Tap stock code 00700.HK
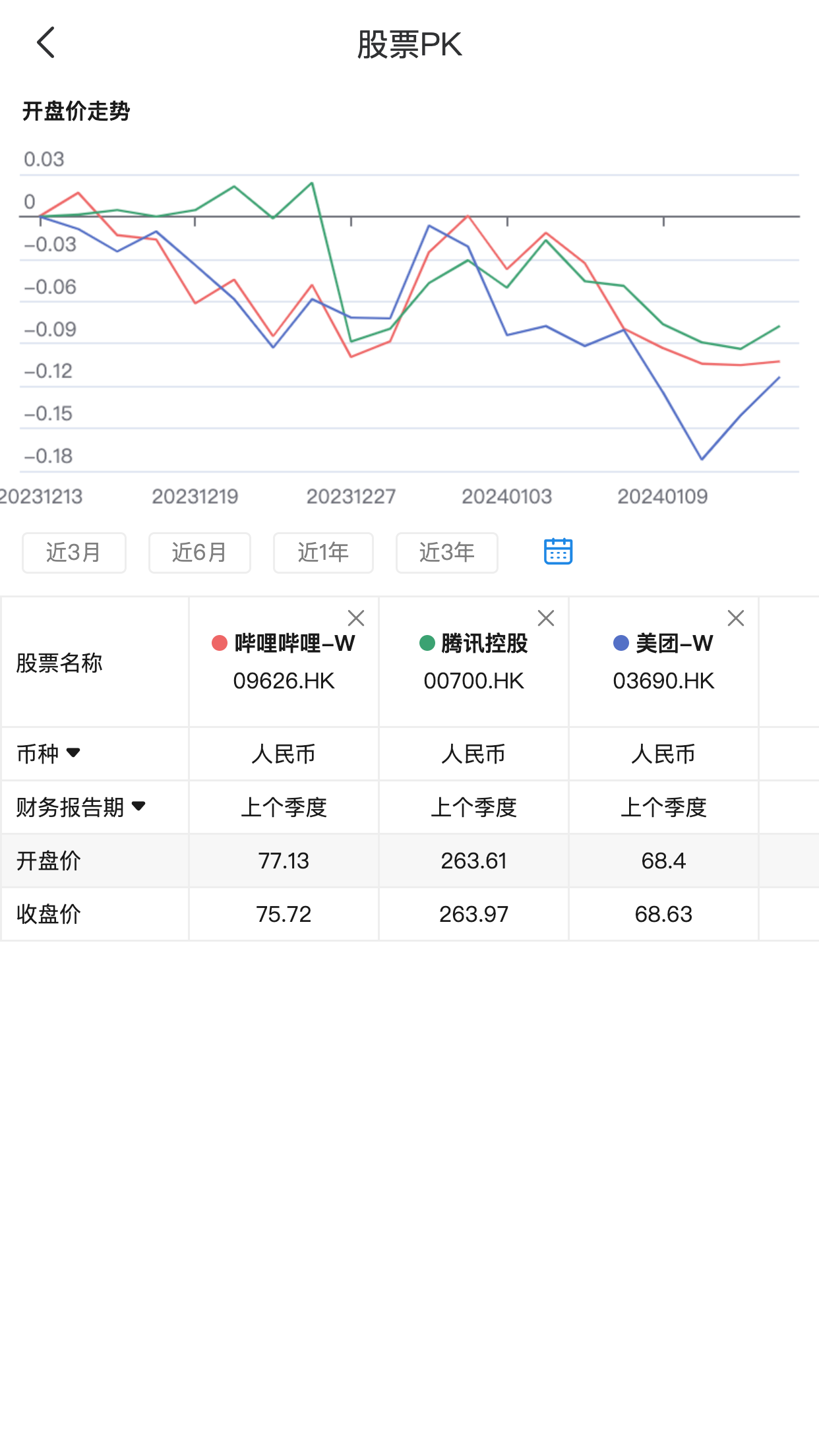Screen dimensions: 819x1456 (474, 681)
